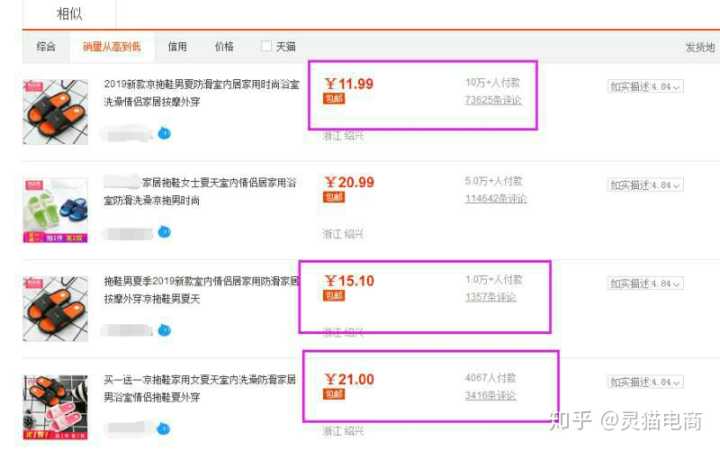Open the green and blue slippers thumbnail
The image size is (720, 450).
point(55,210)
